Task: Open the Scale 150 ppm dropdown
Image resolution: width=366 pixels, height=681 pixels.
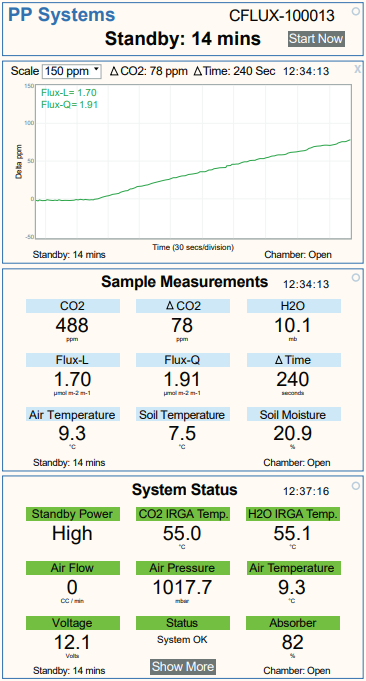Action: coord(72,71)
